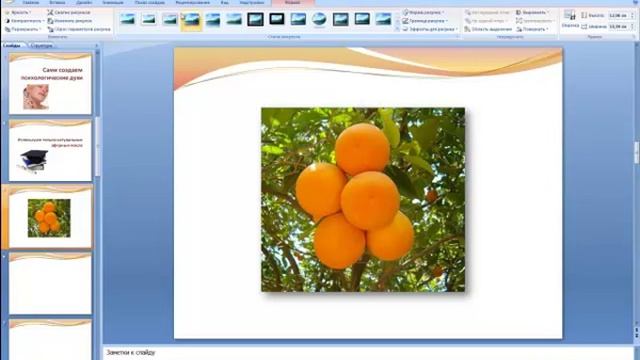Open the Яркость brightness dropdown

pos(18,13)
